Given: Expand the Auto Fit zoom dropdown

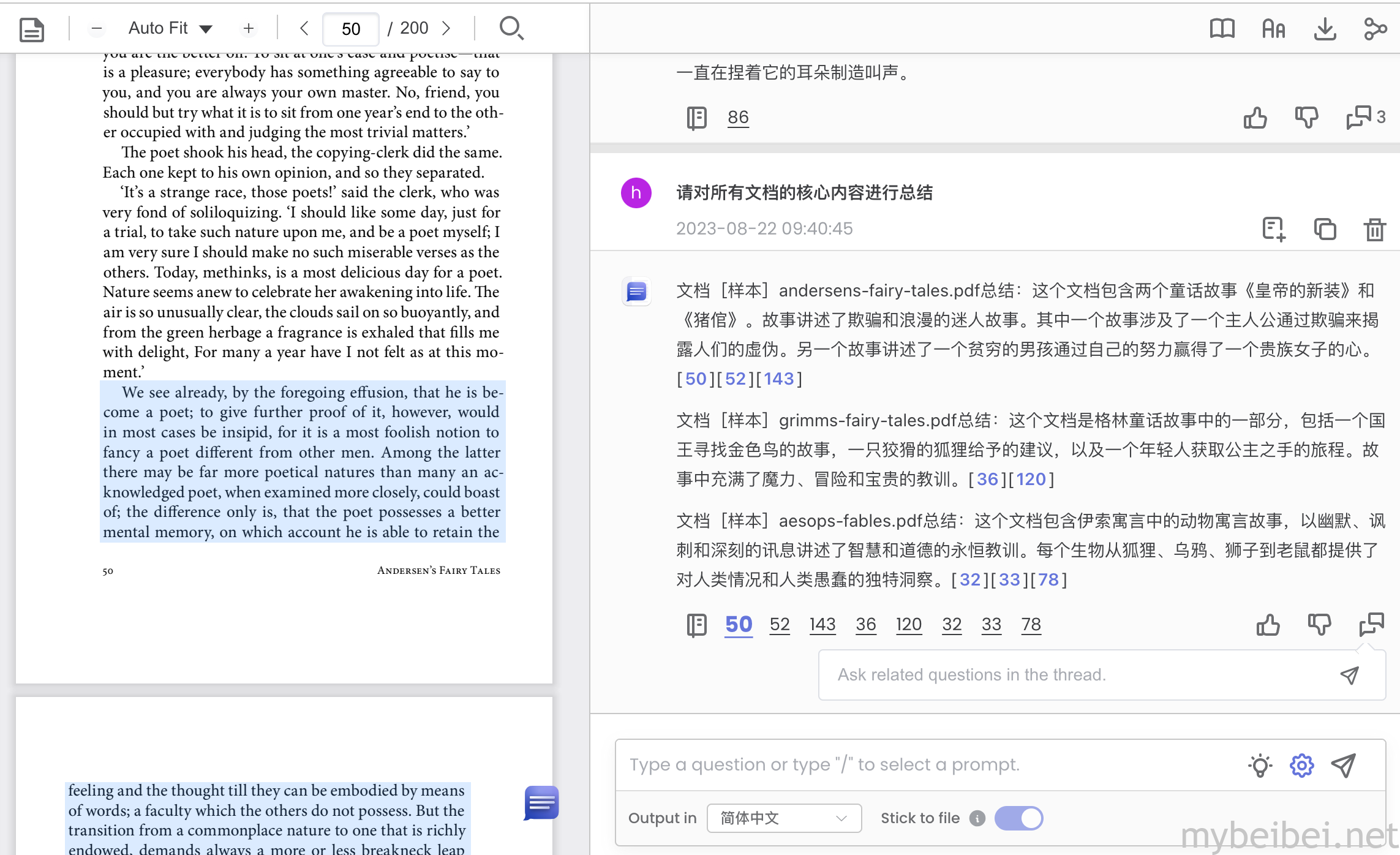Looking at the screenshot, I should (171, 28).
